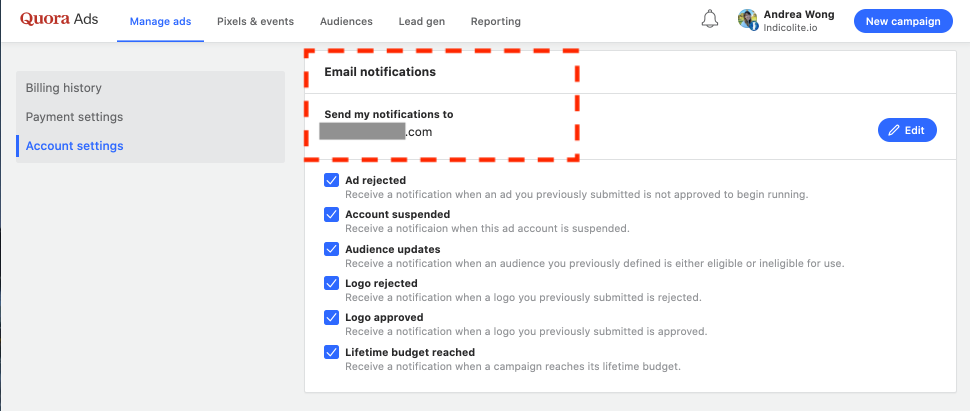The image size is (970, 411).
Task: Click the Edit email notifications button
Action: pyautogui.click(x=907, y=130)
